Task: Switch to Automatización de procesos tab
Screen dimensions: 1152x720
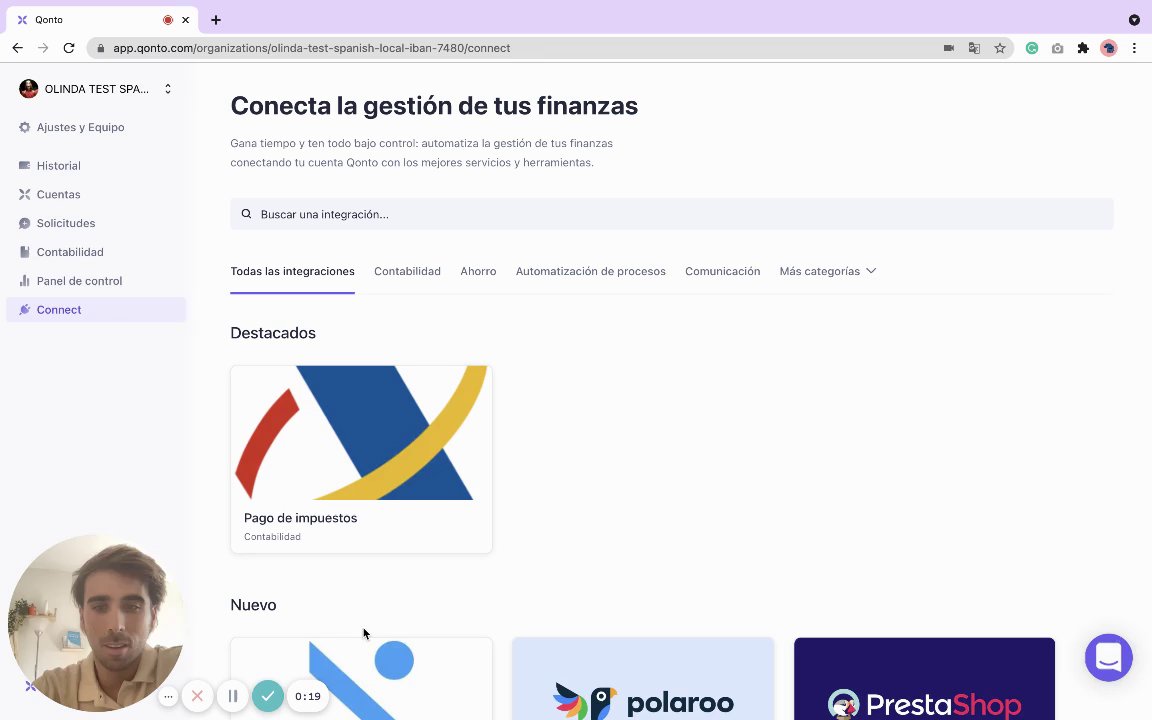Action: pyautogui.click(x=591, y=271)
